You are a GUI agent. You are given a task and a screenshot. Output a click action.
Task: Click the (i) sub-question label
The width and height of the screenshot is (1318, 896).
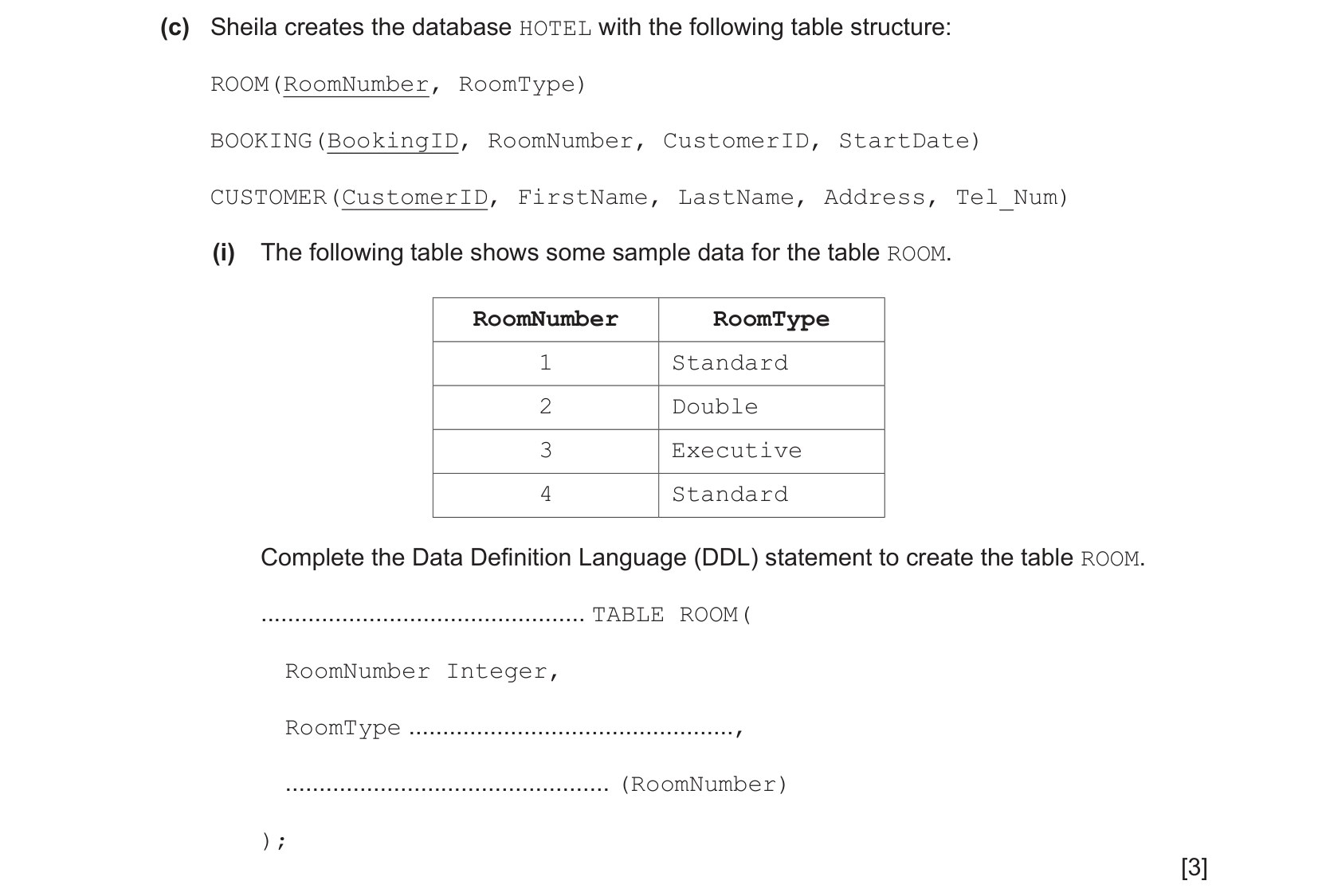(x=224, y=253)
